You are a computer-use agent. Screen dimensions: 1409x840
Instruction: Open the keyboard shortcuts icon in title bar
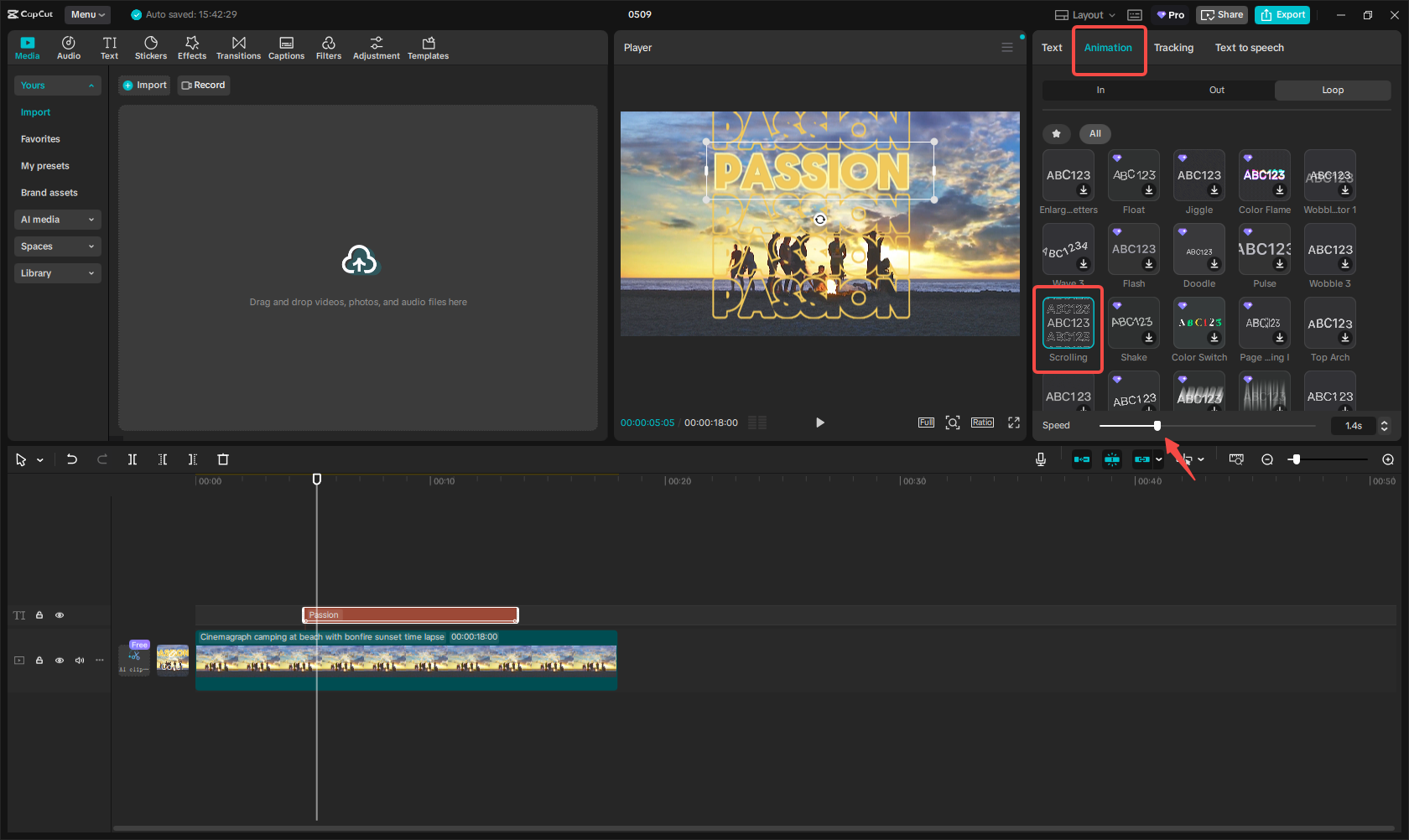1135,15
